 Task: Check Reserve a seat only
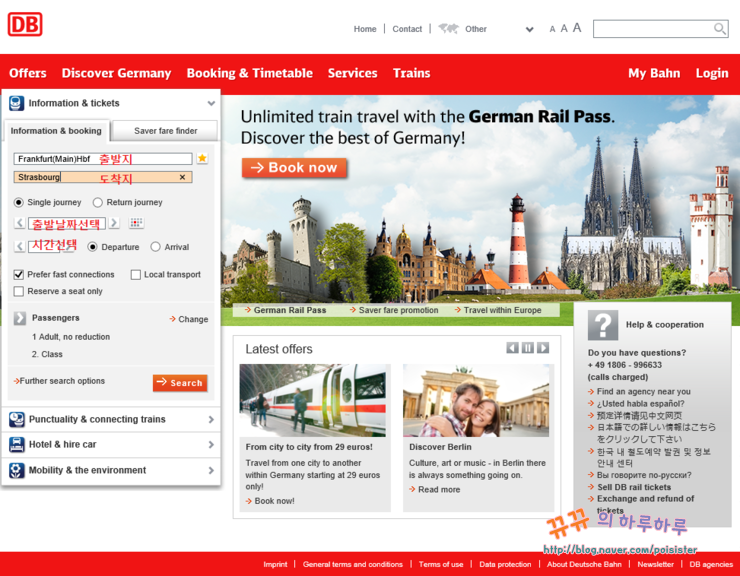click(18, 291)
